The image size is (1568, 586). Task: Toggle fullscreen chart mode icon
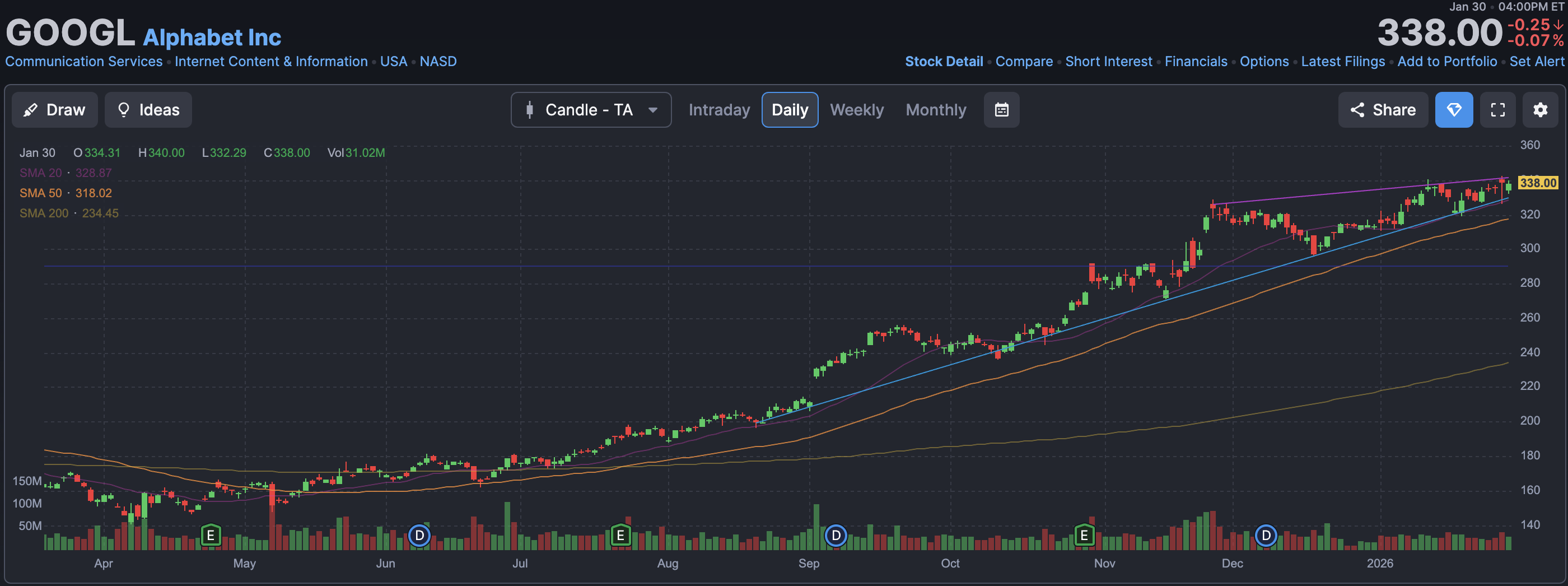point(1497,110)
